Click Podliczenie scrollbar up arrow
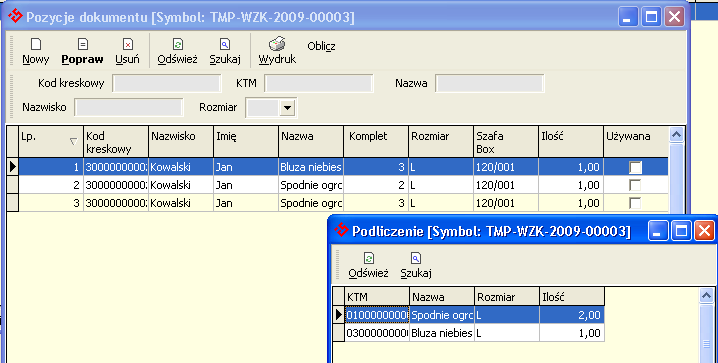This screenshot has height=363, width=718. (707, 296)
